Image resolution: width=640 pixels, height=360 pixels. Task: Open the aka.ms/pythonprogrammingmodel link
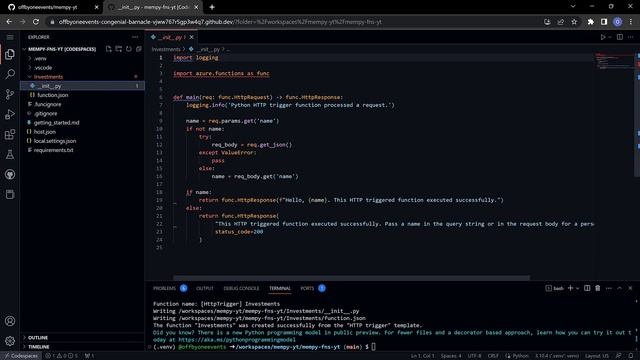[237, 340]
